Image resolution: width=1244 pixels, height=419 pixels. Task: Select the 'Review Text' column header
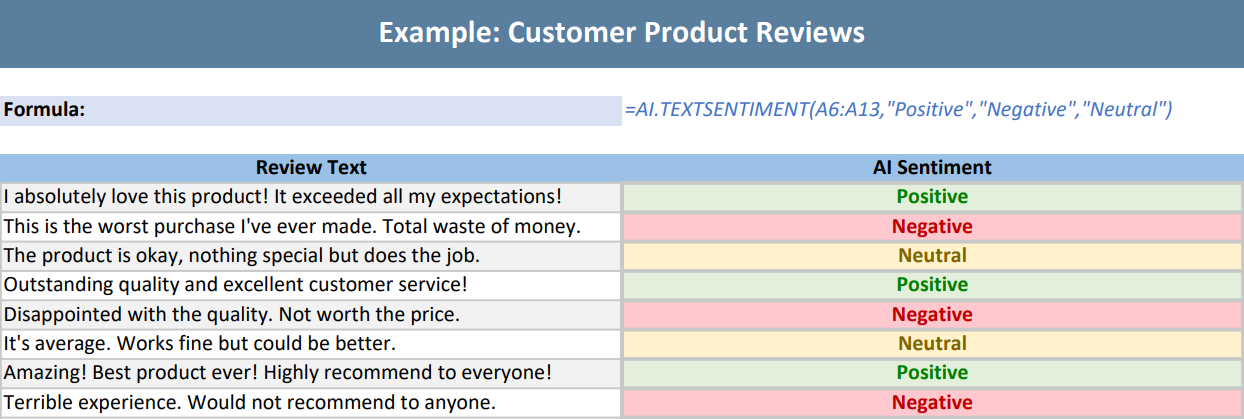(311, 168)
